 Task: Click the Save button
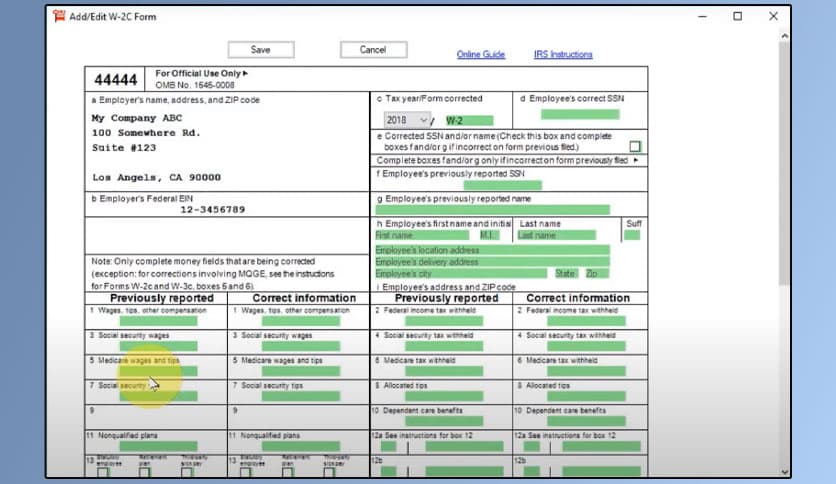click(x=260, y=49)
